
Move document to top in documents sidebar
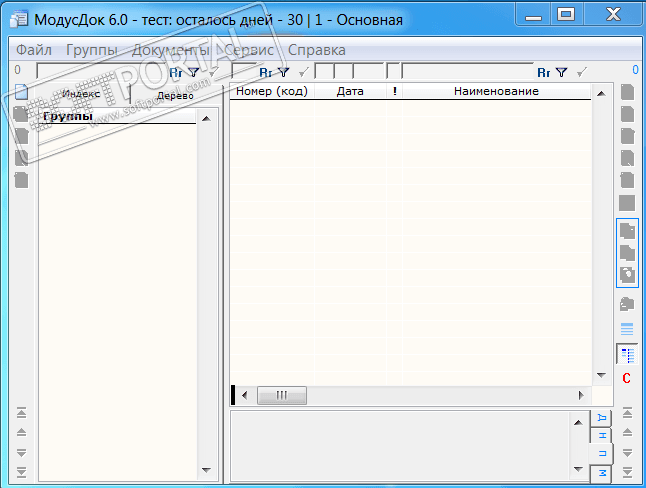(627, 413)
